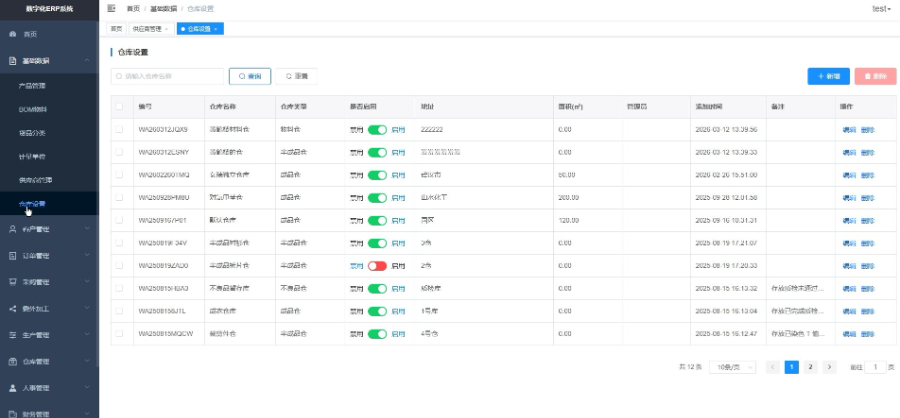Screen dimensions: 900x418
Task: Focus the go-to-page number input
Action: click(x=875, y=367)
